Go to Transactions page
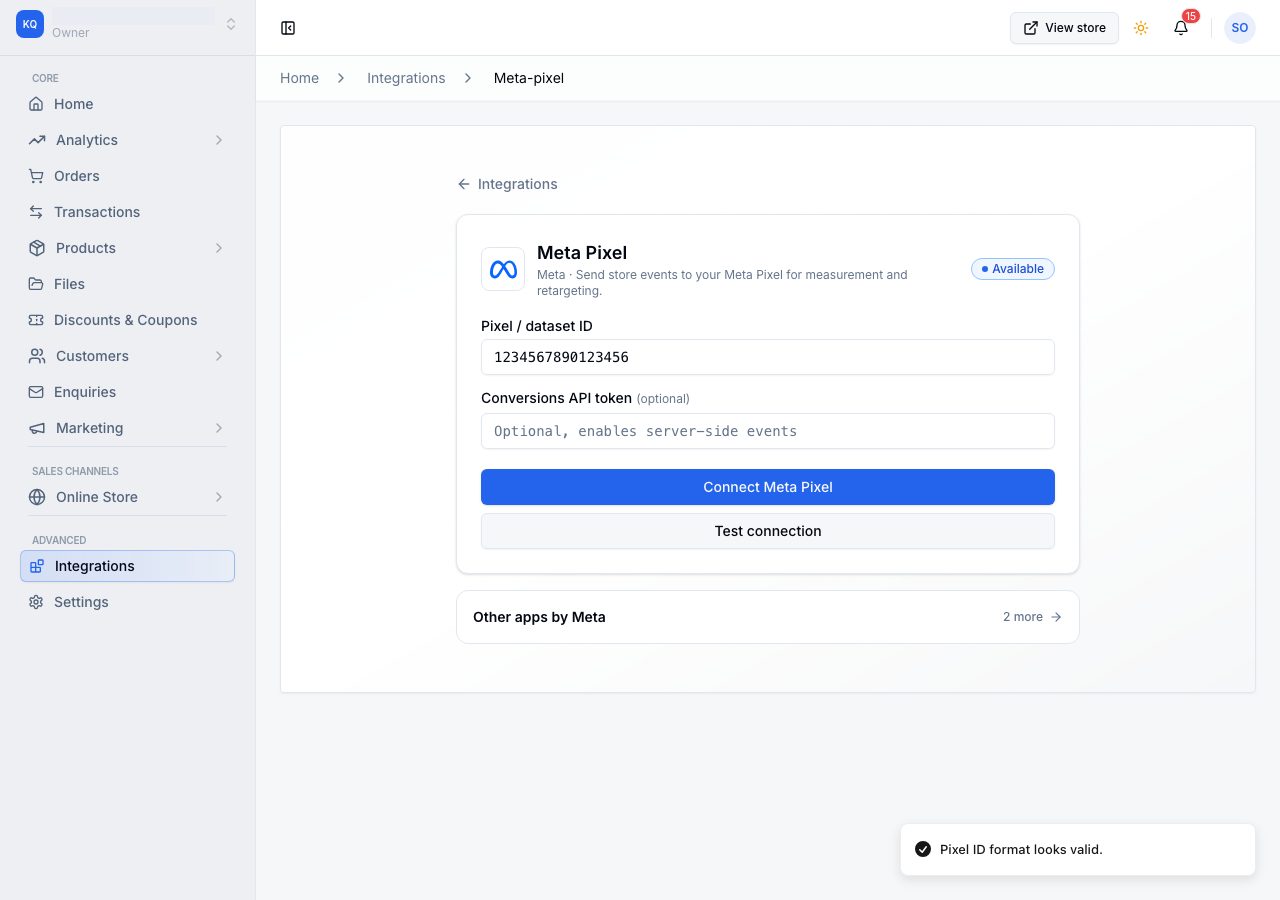 pos(127,212)
